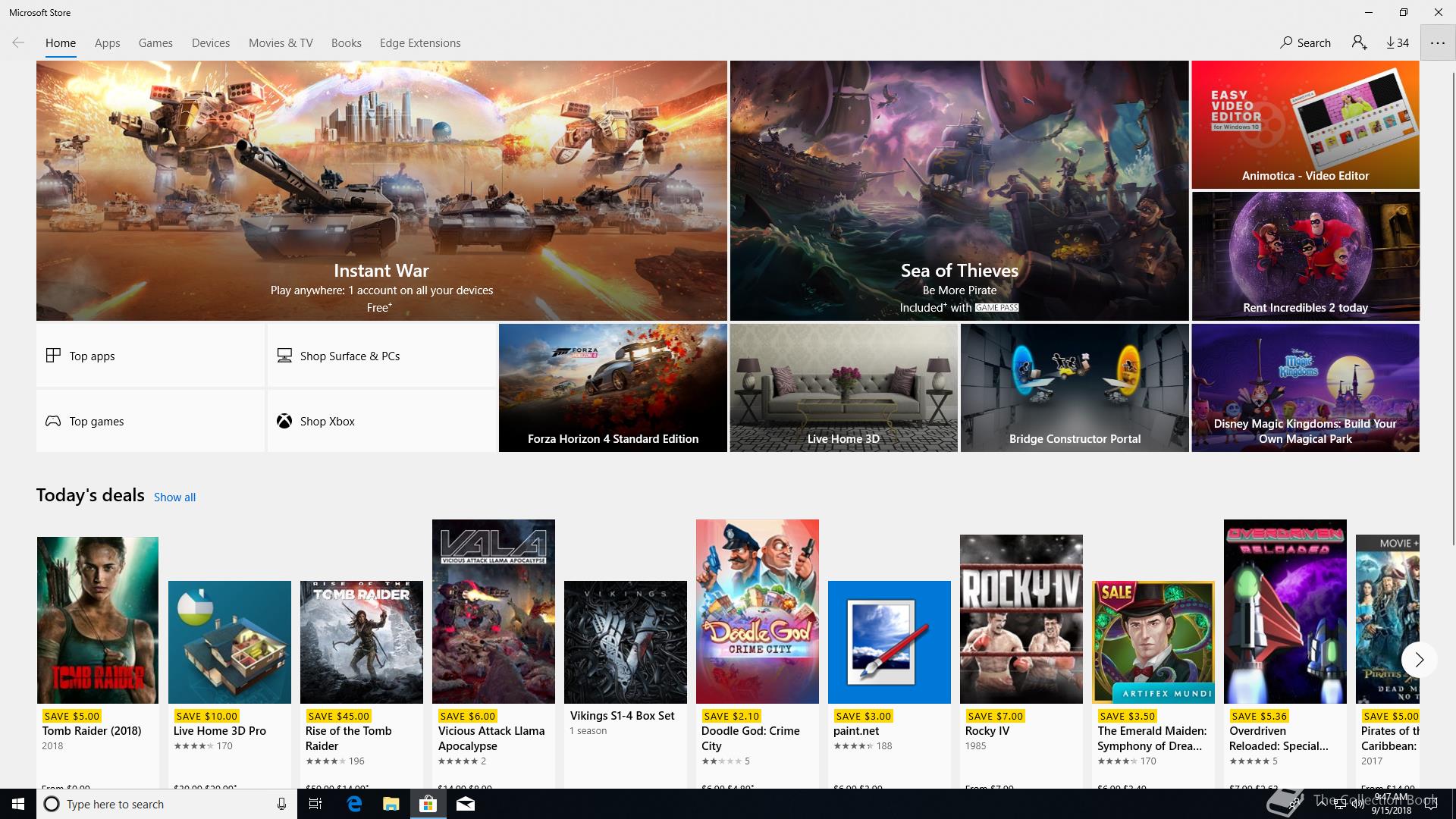The height and width of the screenshot is (819, 1456).
Task: Click the Tomb Raider (2018) title
Action: pyautogui.click(x=92, y=731)
